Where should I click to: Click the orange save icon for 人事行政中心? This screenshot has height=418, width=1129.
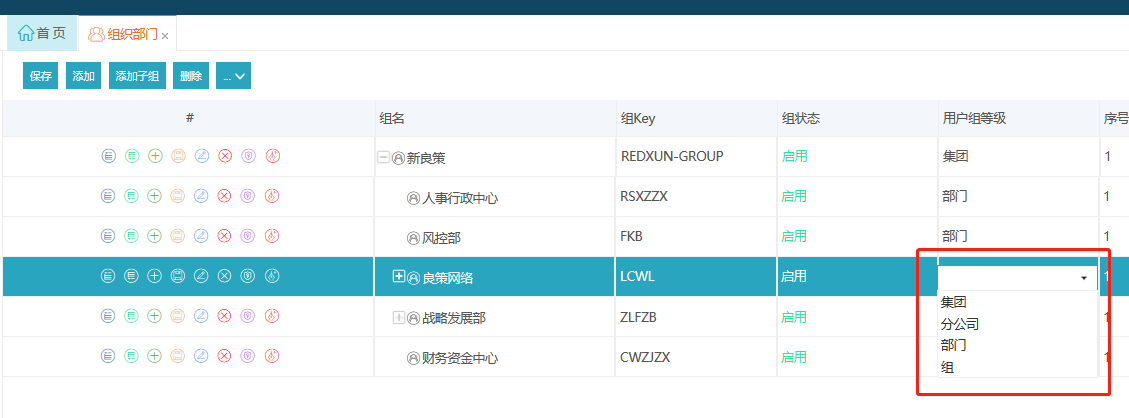(x=178, y=196)
